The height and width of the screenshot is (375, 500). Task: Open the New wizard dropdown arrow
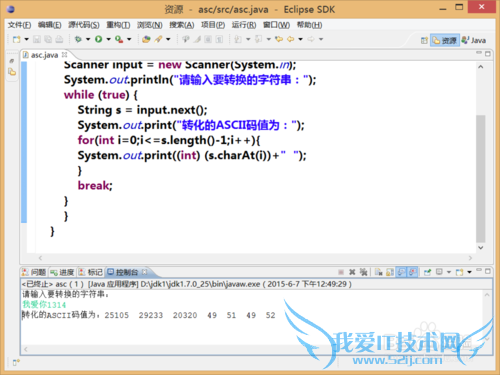coord(26,39)
